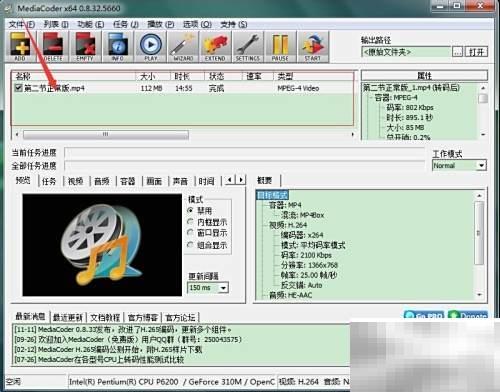500x392 pixels.
Task: Open the 最新消息 news tab
Action: 30,316
